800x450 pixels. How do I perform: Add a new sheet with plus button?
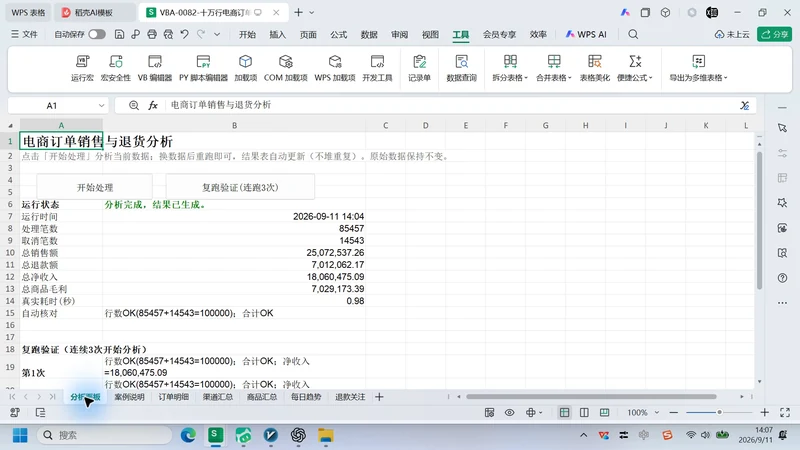click(379, 397)
